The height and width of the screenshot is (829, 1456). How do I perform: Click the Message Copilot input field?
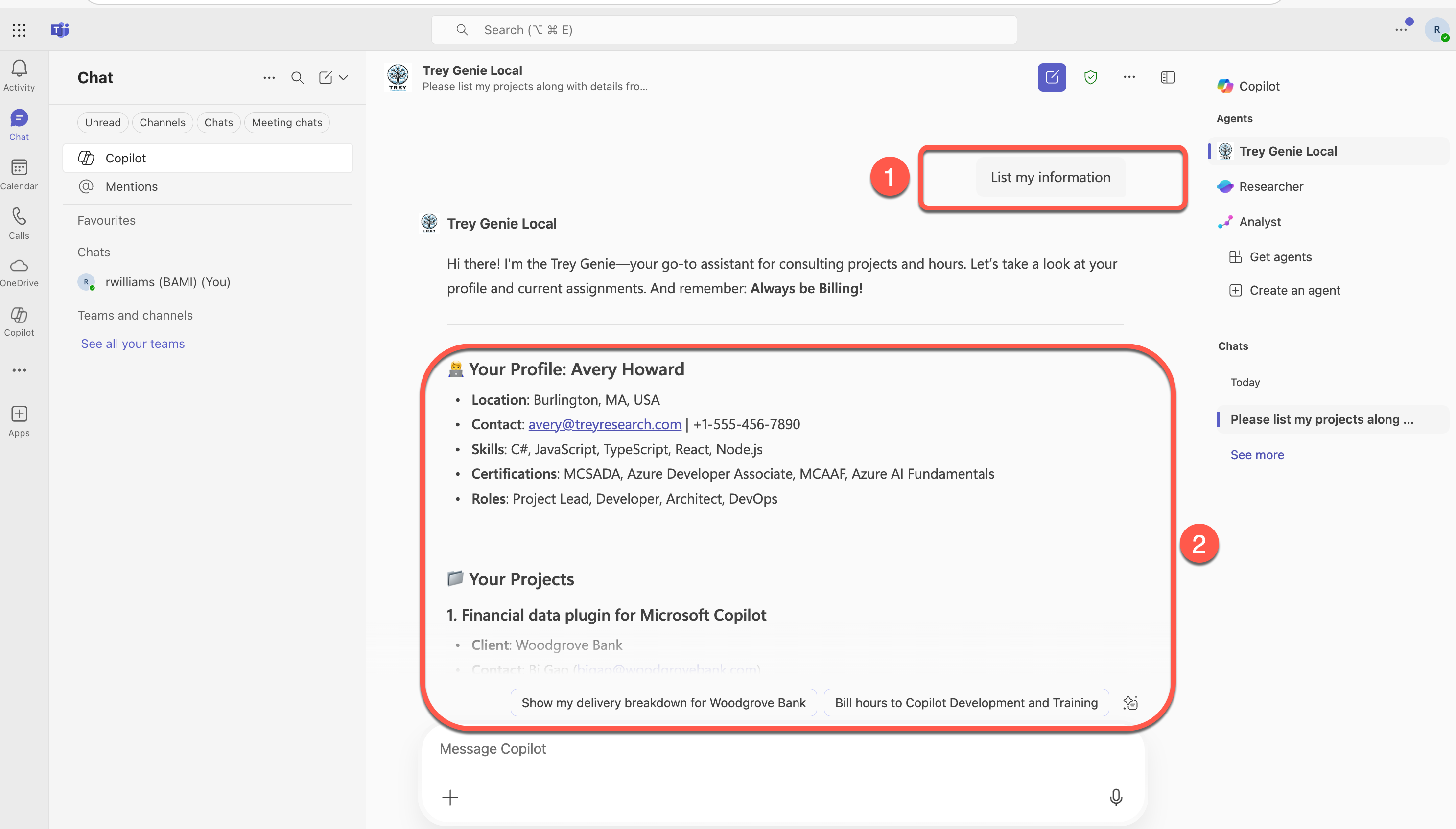[x=782, y=749]
